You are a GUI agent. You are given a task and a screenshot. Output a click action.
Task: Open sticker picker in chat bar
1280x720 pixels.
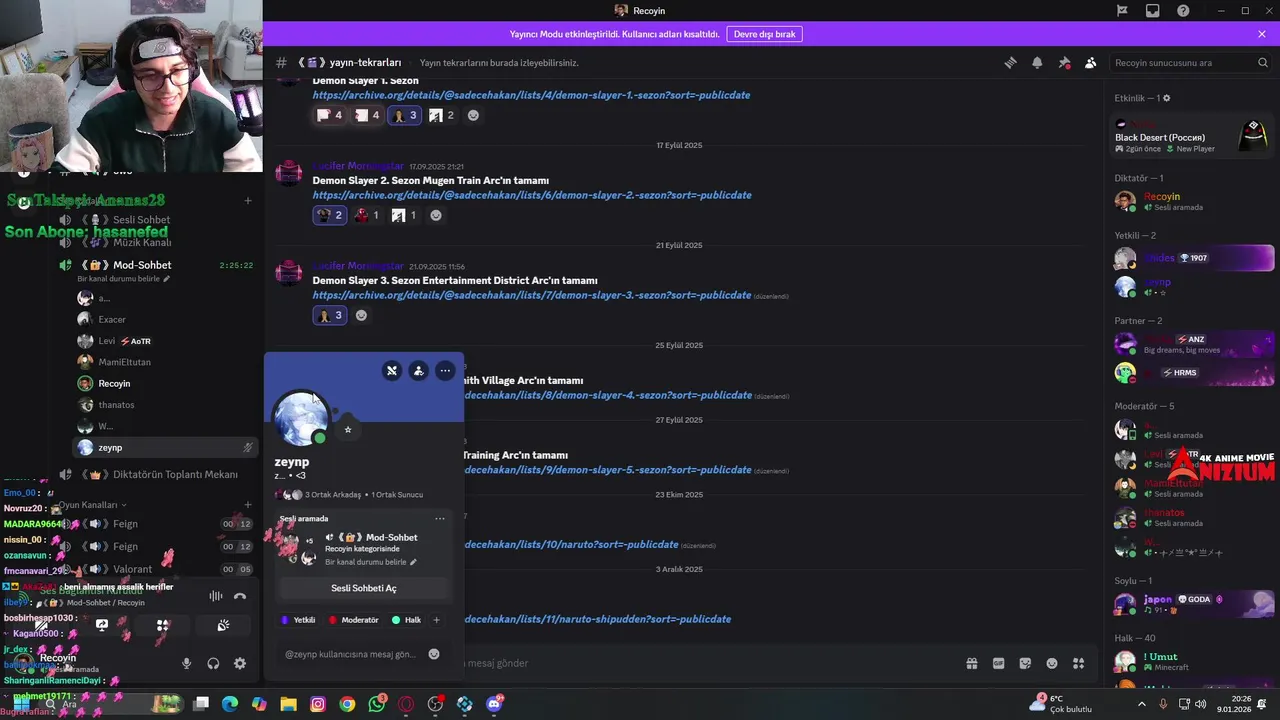tap(1025, 663)
